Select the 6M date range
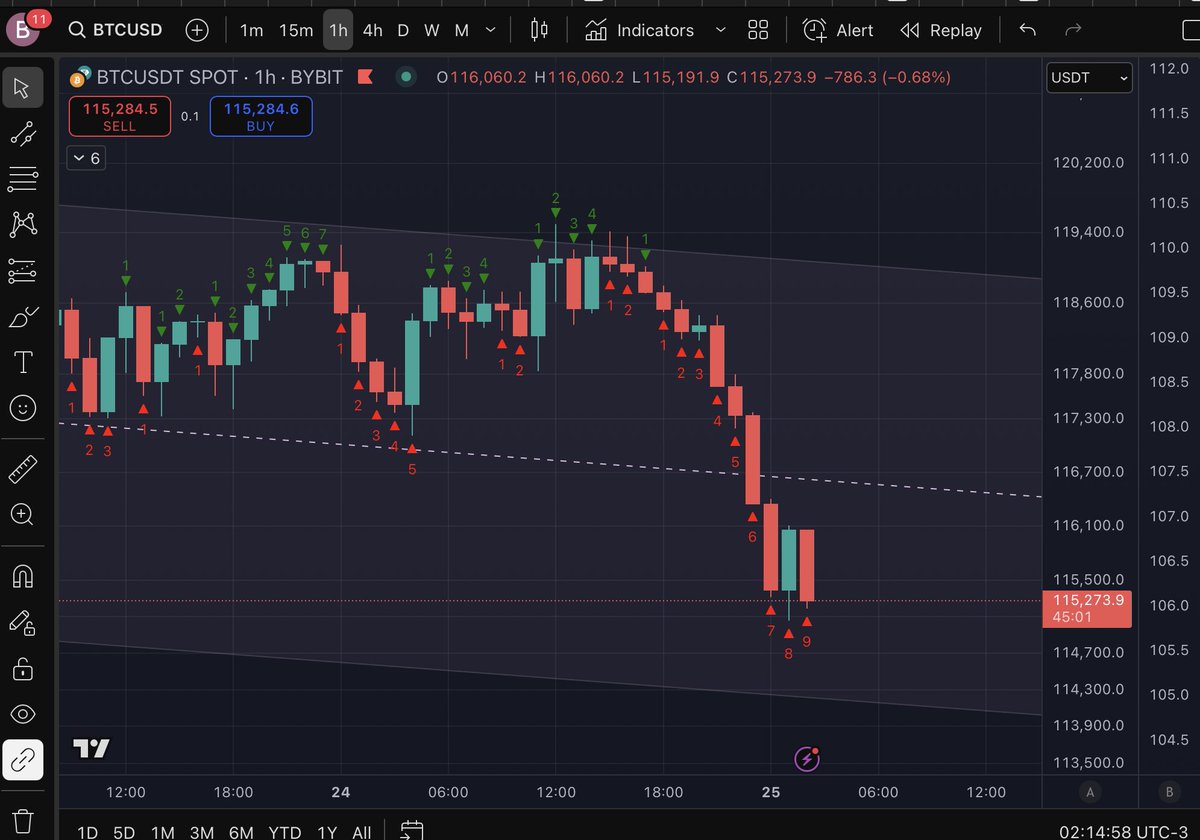This screenshot has height=840, width=1200. [241, 832]
